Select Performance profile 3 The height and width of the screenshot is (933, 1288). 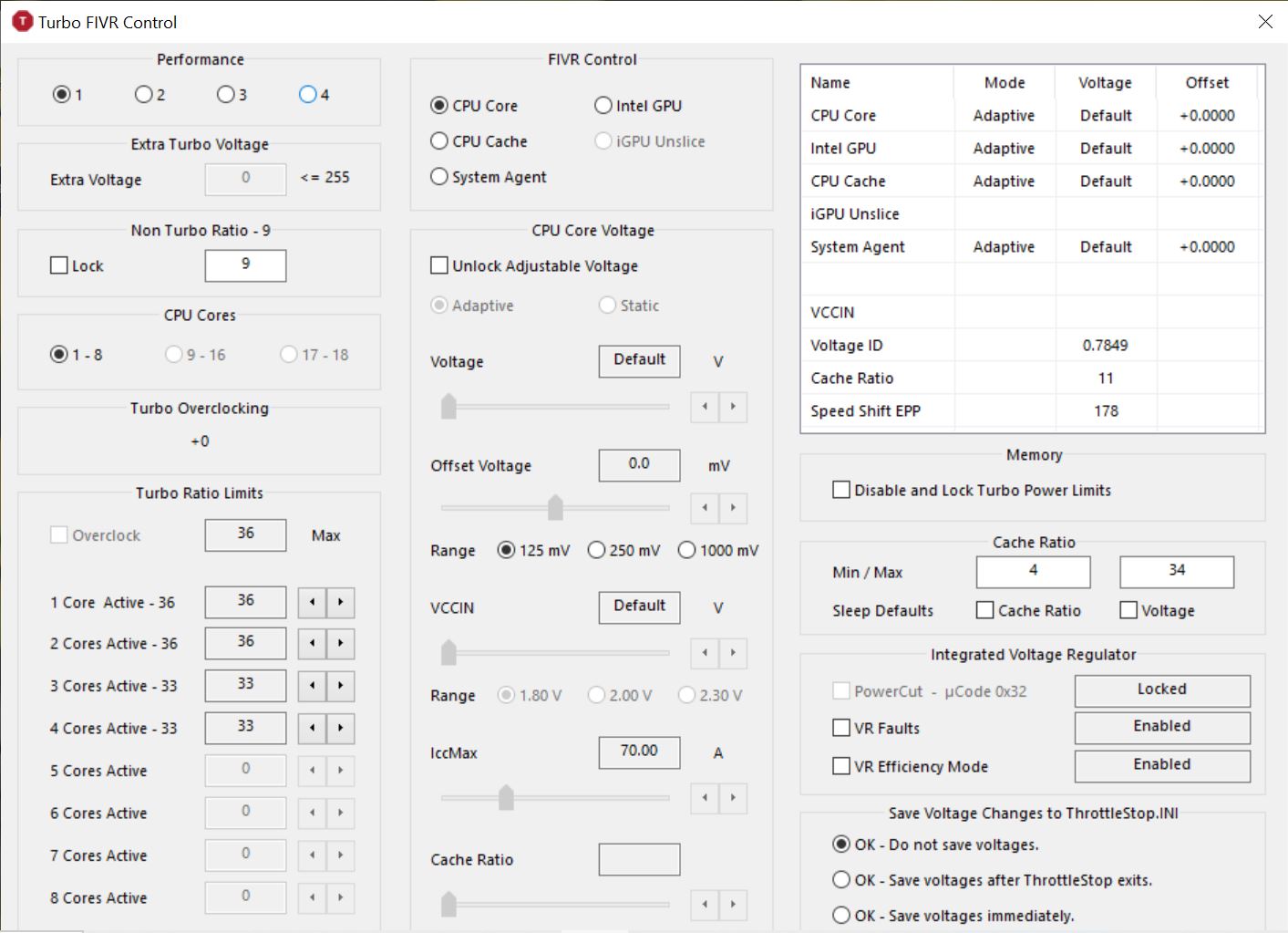click(x=225, y=94)
